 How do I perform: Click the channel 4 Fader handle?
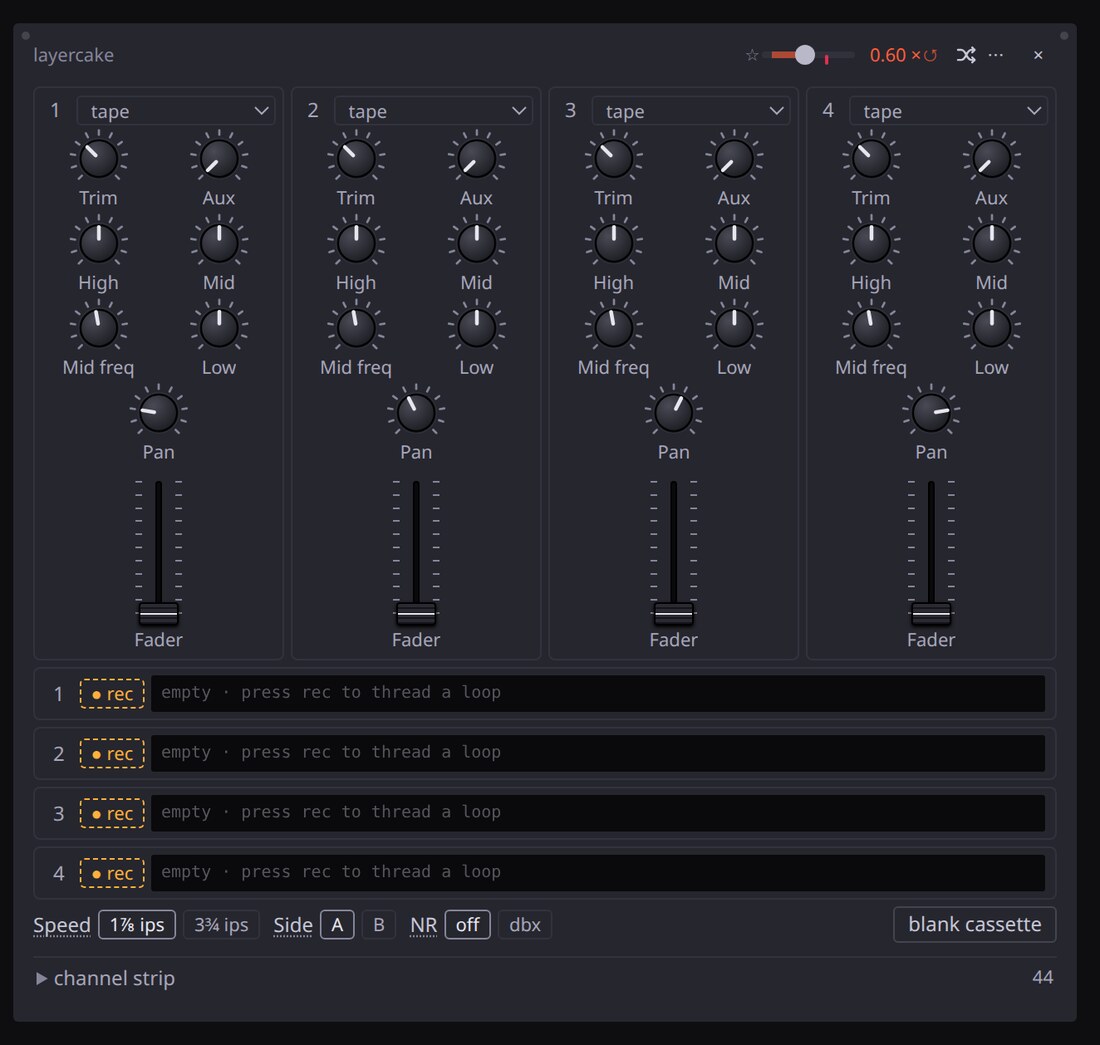(x=931, y=614)
